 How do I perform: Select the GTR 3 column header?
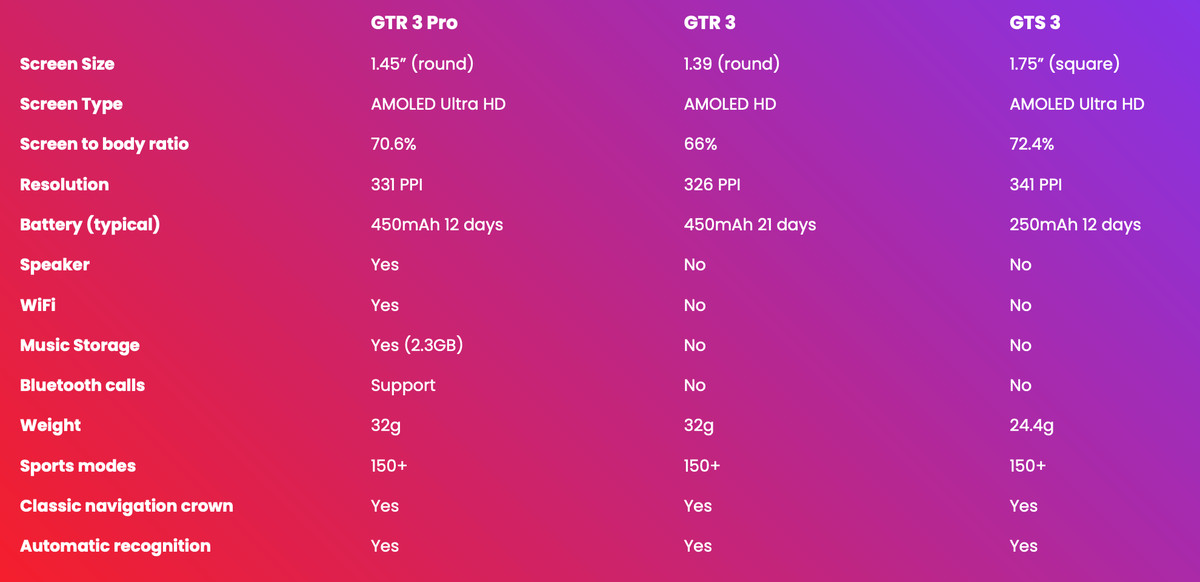710,23
